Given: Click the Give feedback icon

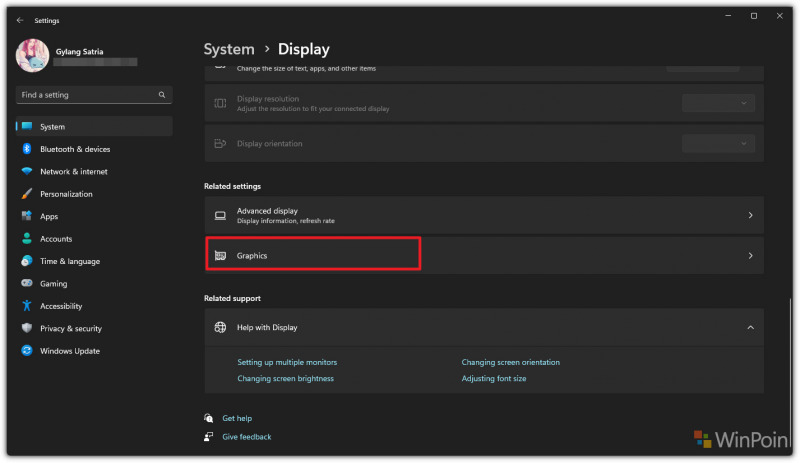Looking at the screenshot, I should coord(209,437).
